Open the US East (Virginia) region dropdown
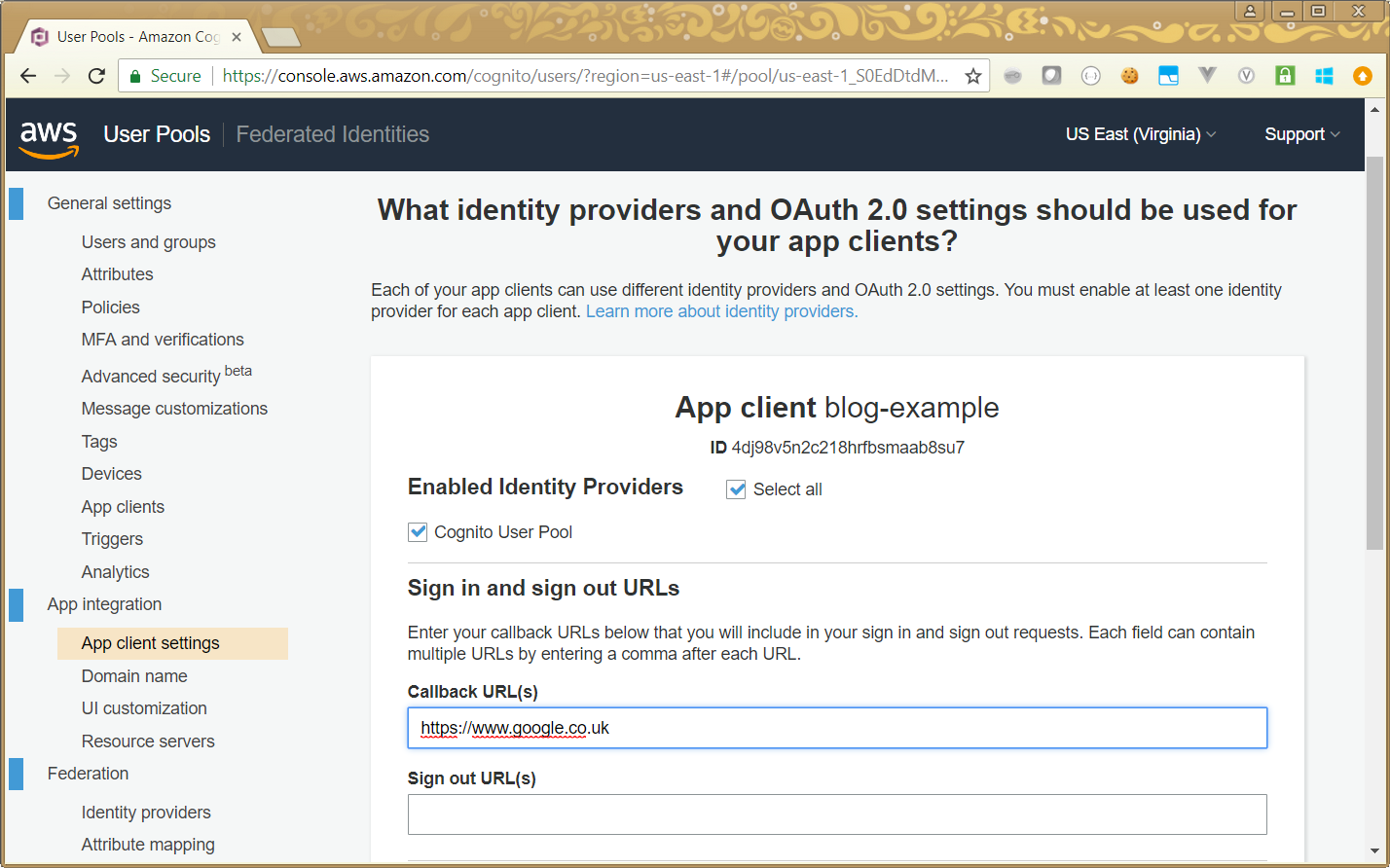 1140,134
